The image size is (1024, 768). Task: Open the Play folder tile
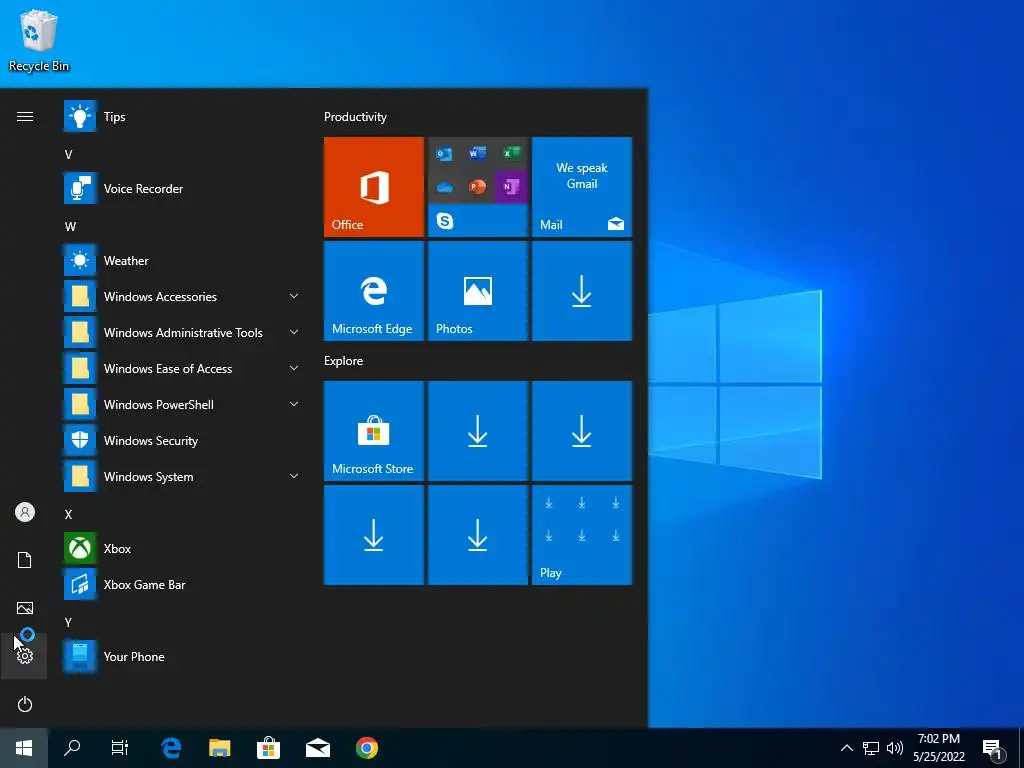pyautogui.click(x=582, y=535)
